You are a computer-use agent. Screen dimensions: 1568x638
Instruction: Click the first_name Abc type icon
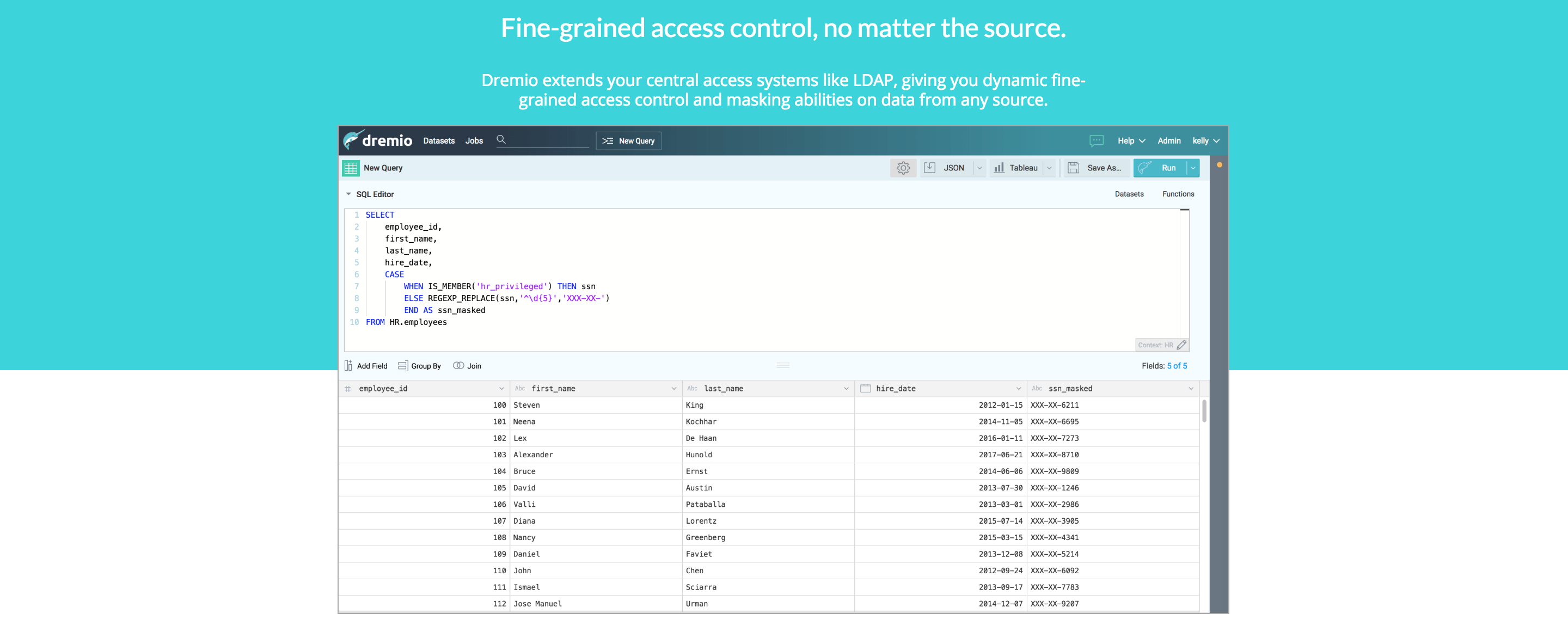[x=520, y=388]
